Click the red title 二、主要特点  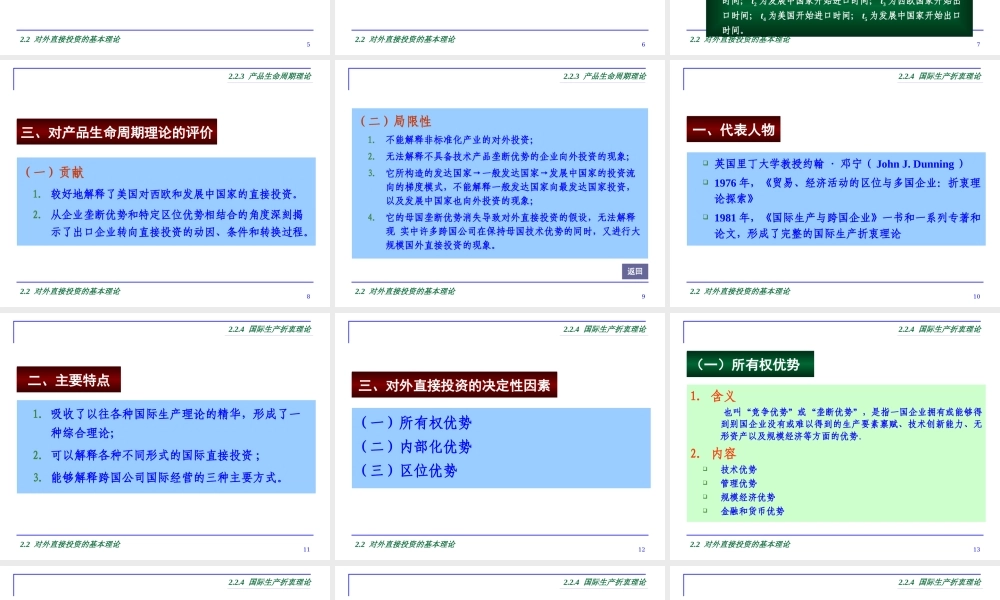coord(69,380)
